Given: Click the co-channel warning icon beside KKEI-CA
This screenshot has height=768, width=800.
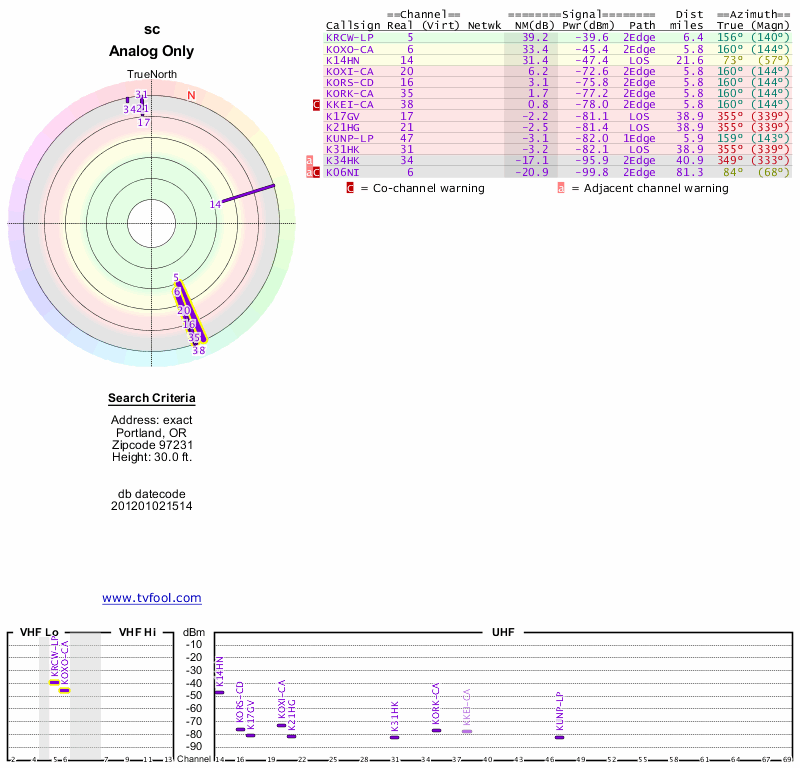Looking at the screenshot, I should click(317, 105).
